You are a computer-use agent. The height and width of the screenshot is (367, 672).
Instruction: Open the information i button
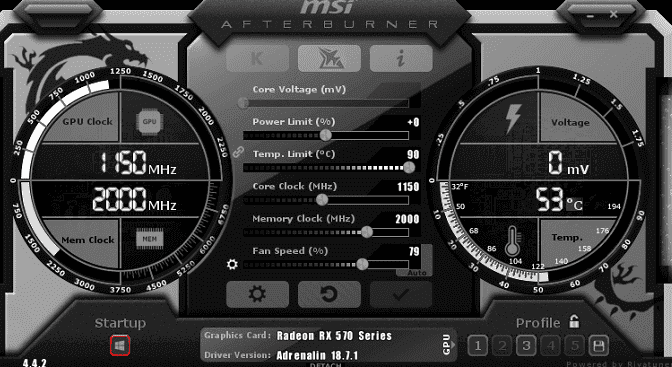pyautogui.click(x=401, y=58)
